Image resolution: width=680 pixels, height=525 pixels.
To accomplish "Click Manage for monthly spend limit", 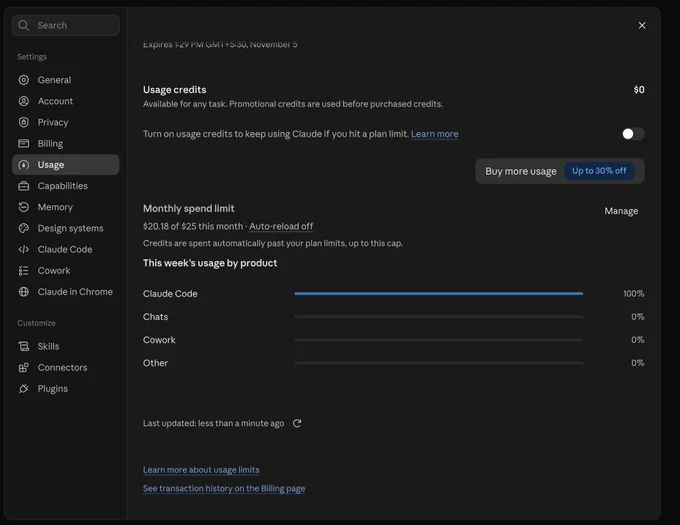I will tap(621, 211).
